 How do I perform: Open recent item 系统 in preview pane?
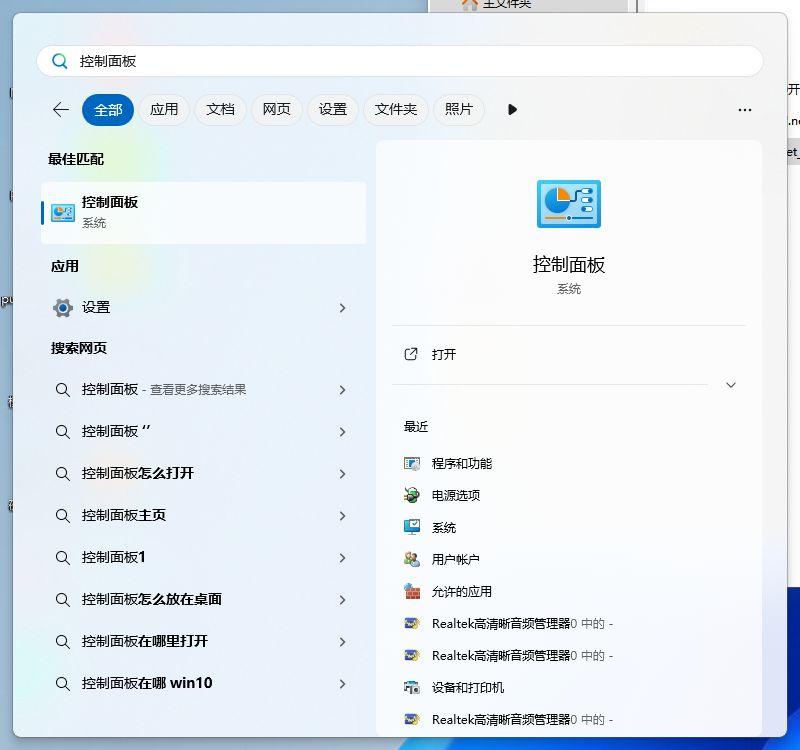tap(444, 527)
